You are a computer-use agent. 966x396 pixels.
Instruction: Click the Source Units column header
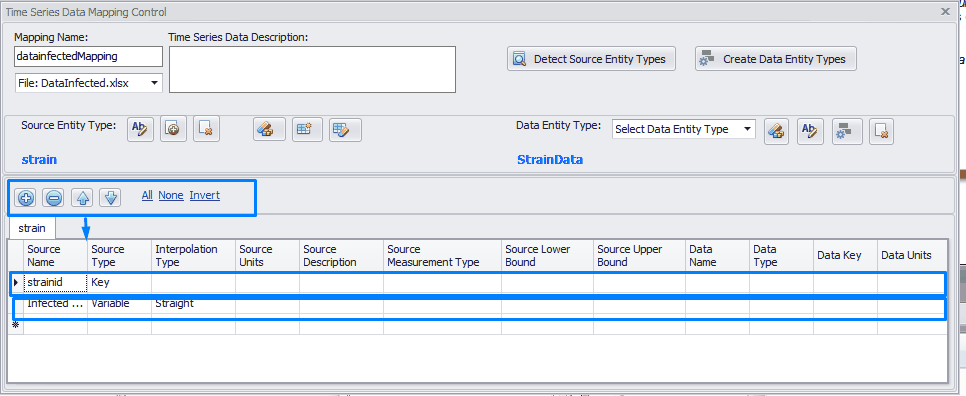coord(267,256)
